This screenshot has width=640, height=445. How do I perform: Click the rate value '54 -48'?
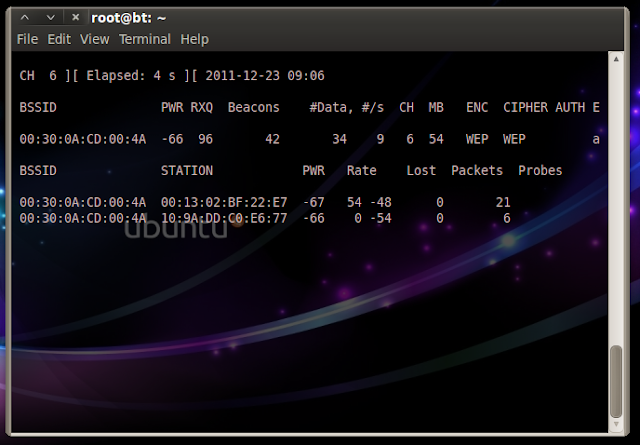pyautogui.click(x=369, y=202)
